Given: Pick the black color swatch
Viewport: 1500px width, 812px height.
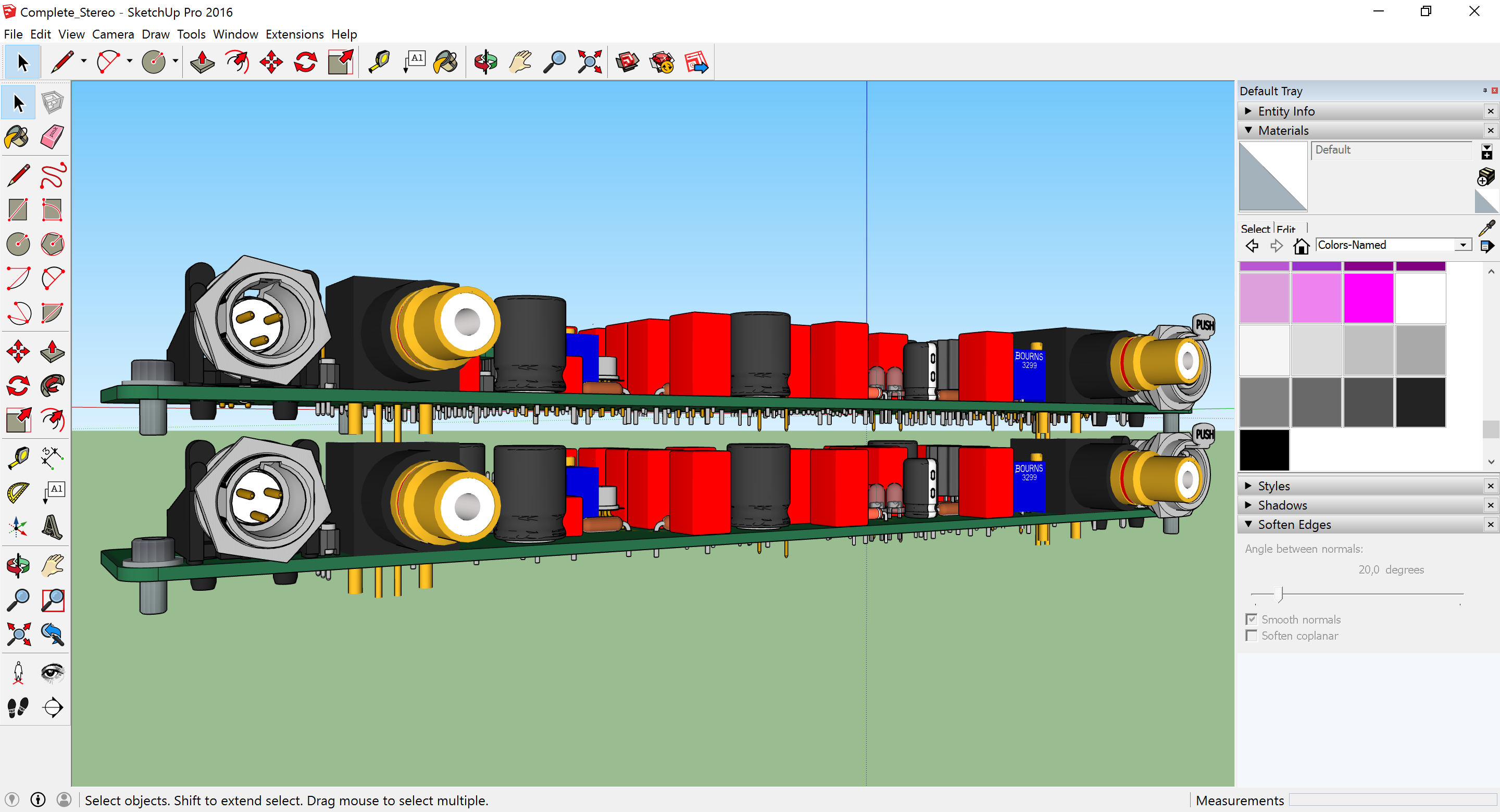Looking at the screenshot, I should [x=1264, y=450].
